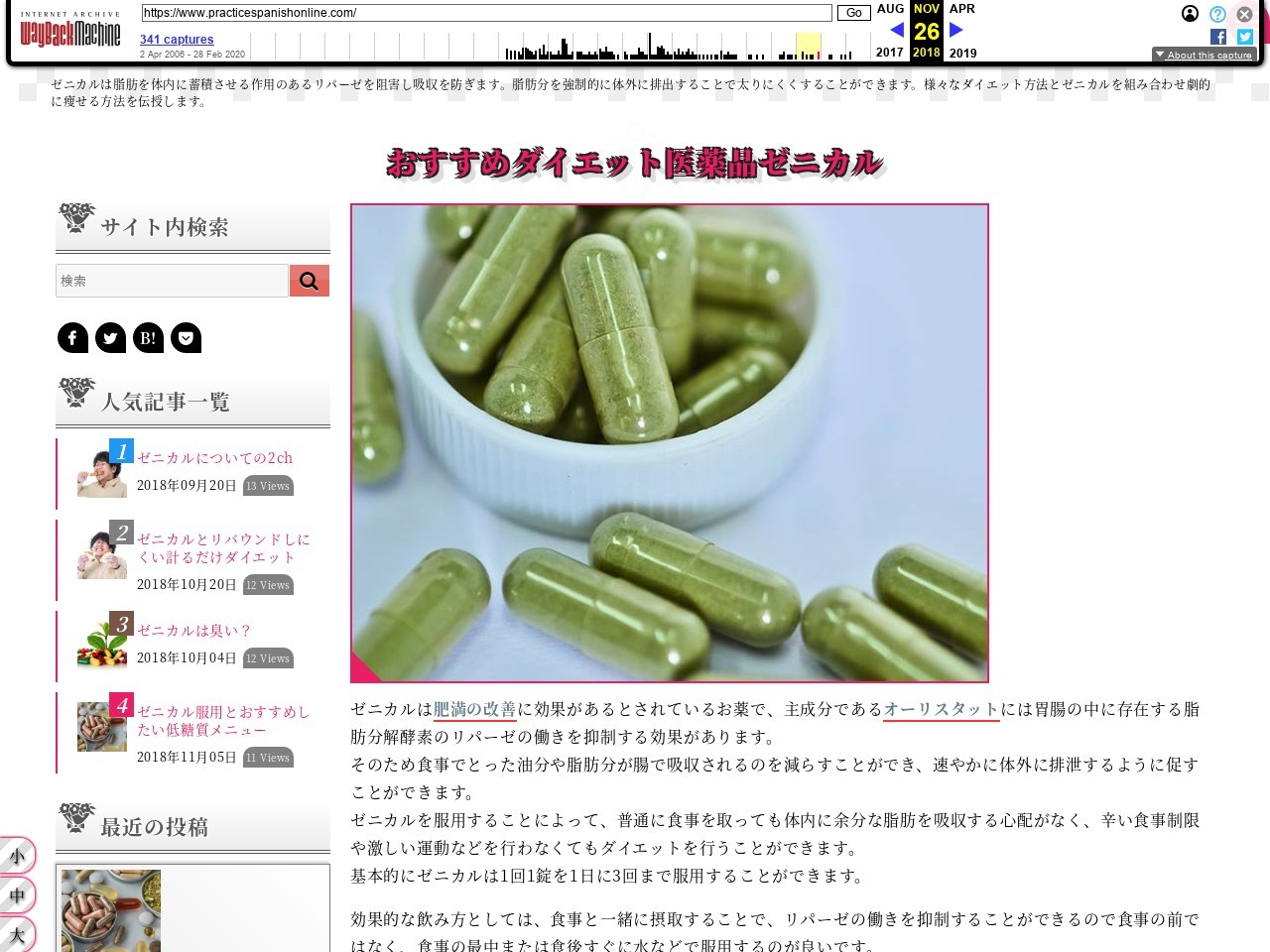Click the Hatena Bookmark B! icon
This screenshot has height=952, width=1270.
[148, 338]
